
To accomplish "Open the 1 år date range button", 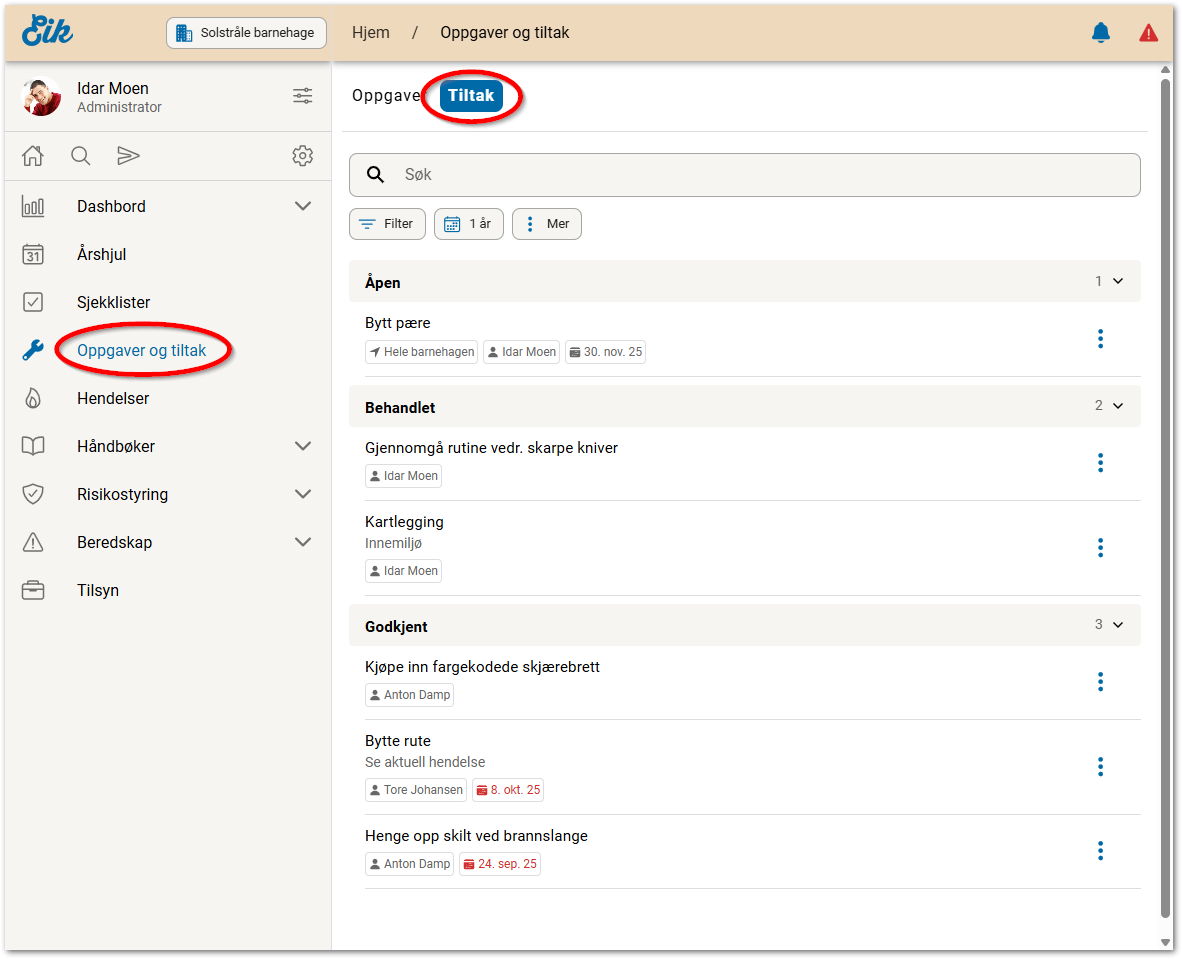I will 468,224.
